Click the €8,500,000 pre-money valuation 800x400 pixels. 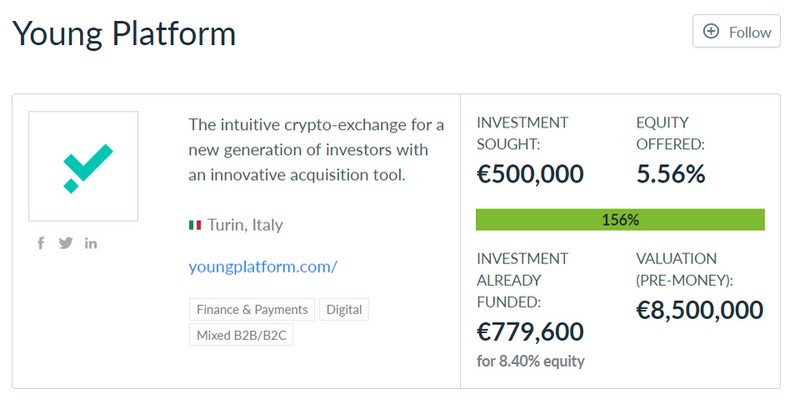pos(700,310)
